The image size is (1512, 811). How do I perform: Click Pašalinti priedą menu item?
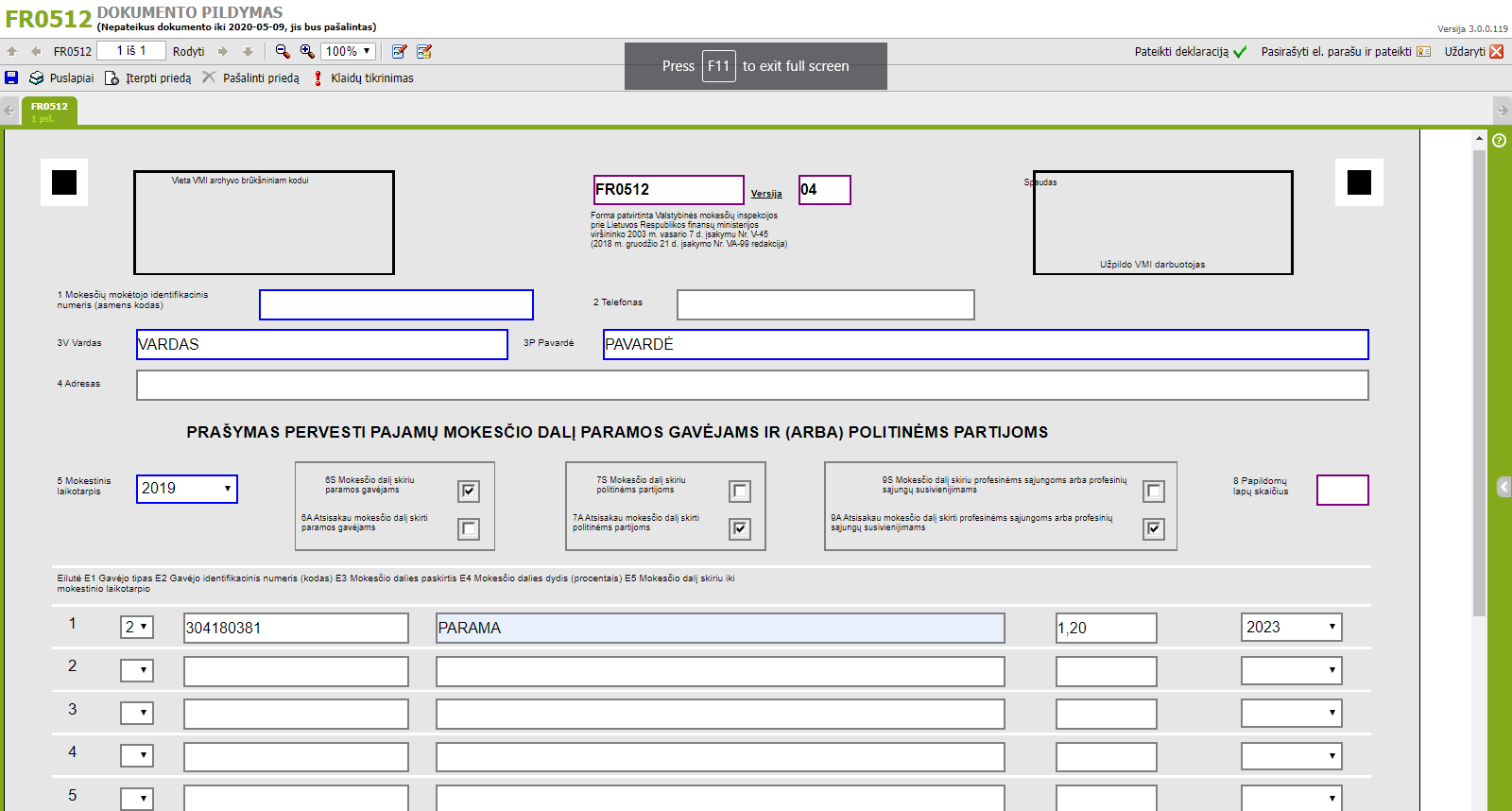[x=261, y=78]
